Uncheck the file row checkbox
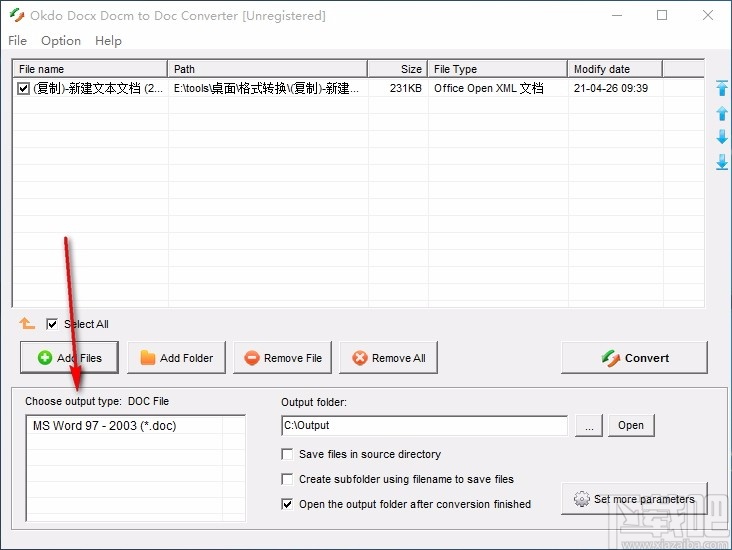This screenshot has height=550, width=732. [23, 88]
